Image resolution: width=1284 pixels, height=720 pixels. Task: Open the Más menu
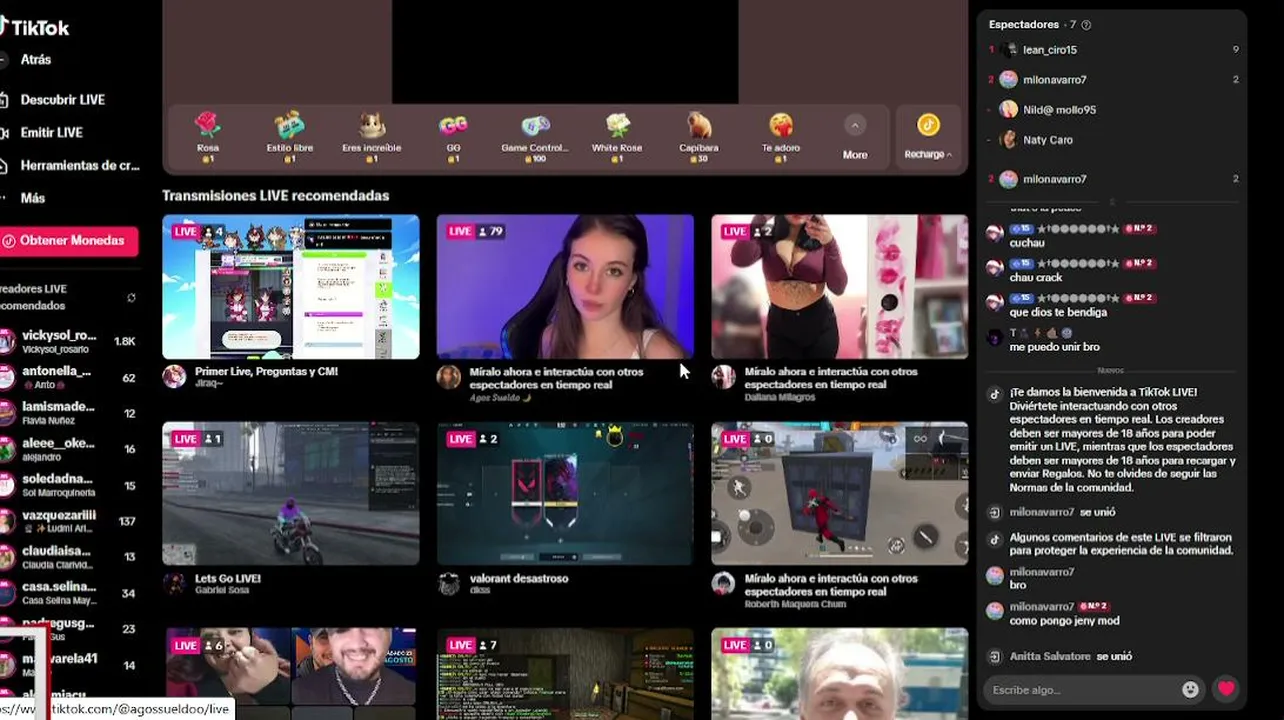pos(24,198)
